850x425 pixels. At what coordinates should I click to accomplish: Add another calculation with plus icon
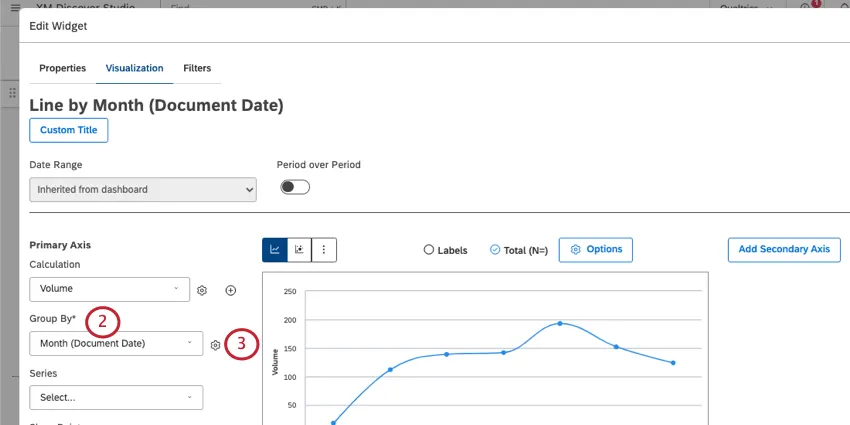click(231, 290)
